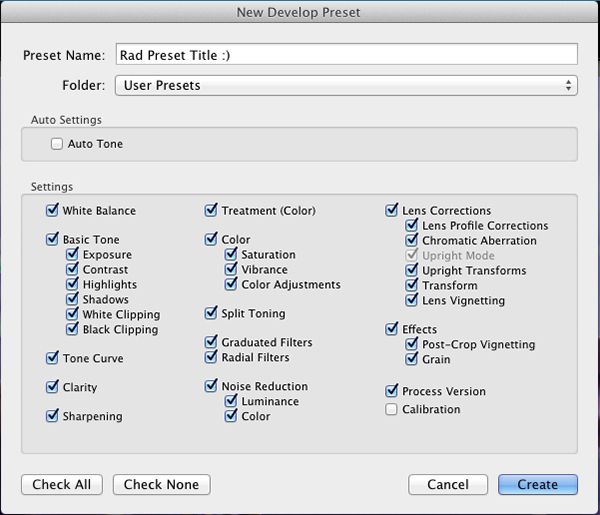Uncheck the Split Toning checkbox
600x515 pixels.
click(x=211, y=313)
